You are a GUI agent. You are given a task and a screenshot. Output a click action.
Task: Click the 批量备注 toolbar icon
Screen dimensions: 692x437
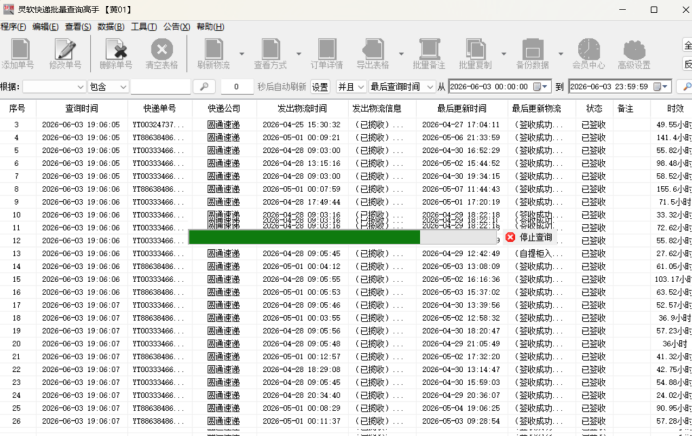[429, 49]
